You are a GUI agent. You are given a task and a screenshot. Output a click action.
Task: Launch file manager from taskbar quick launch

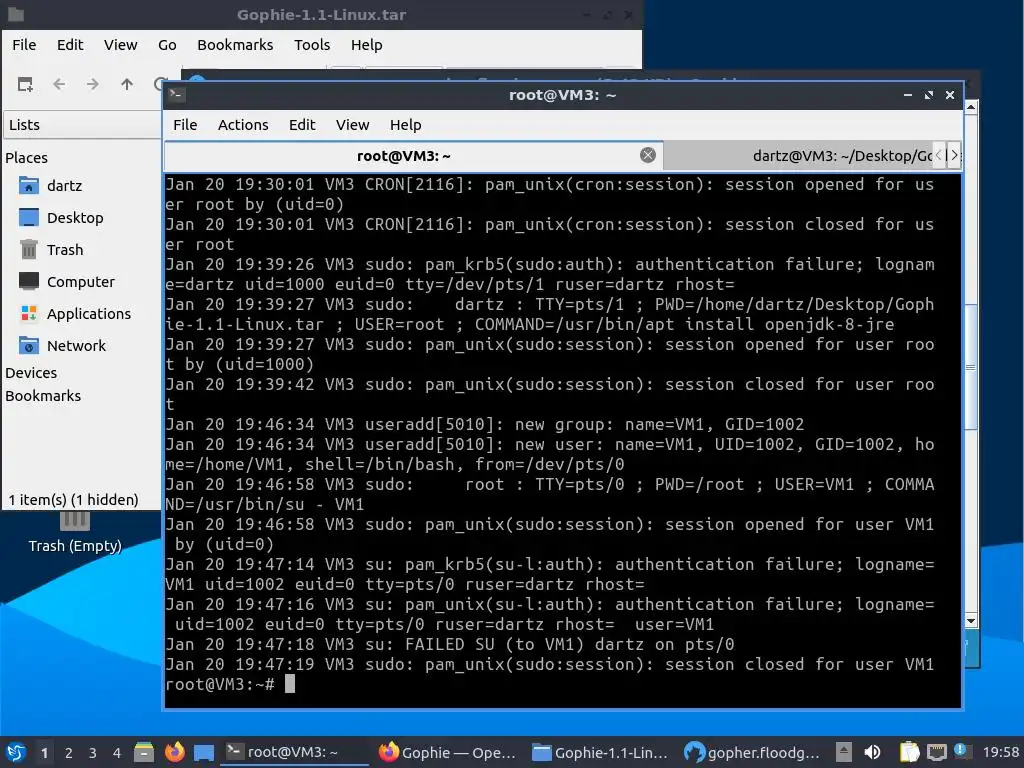(x=144, y=752)
